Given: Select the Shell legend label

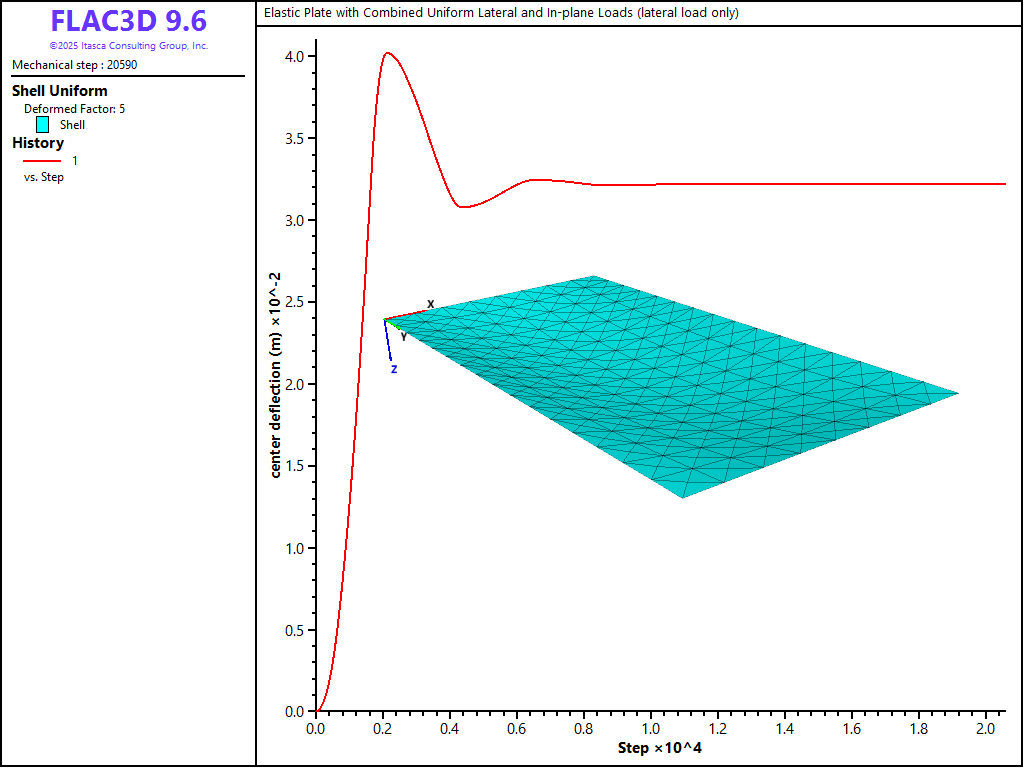Looking at the screenshot, I should [x=72, y=125].
